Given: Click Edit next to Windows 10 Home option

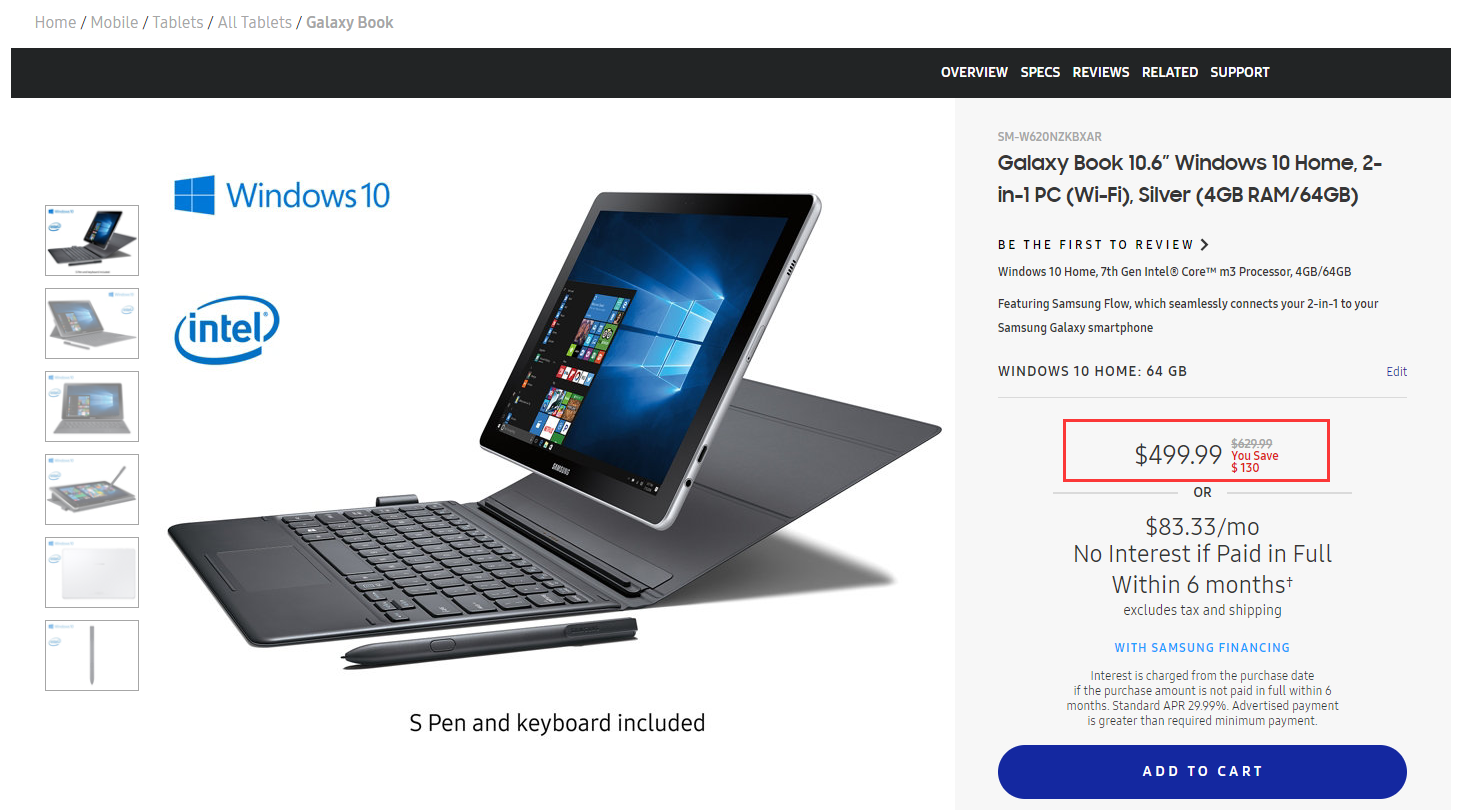Looking at the screenshot, I should pyautogui.click(x=1396, y=371).
